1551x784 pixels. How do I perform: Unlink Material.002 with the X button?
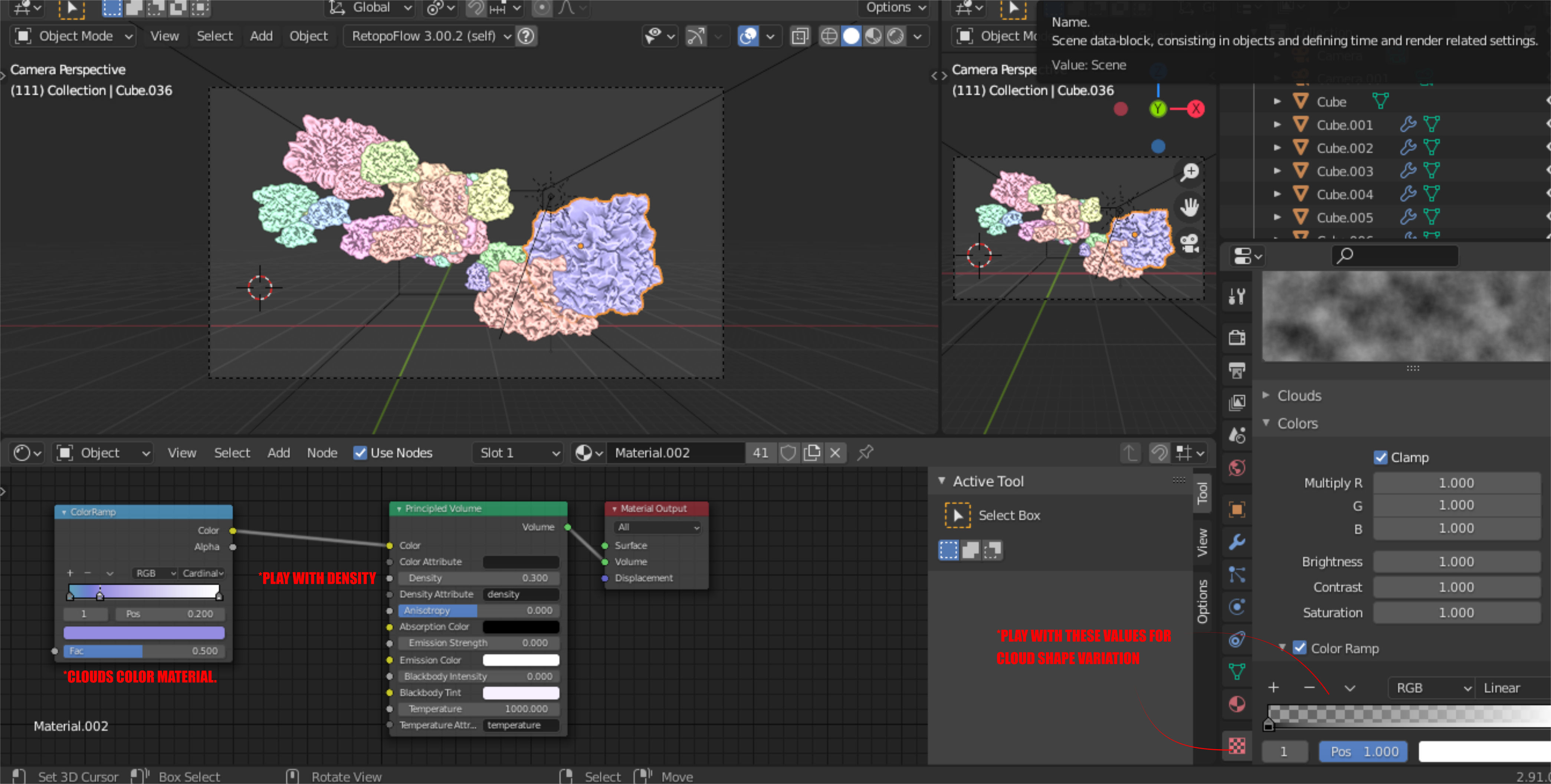coord(834,452)
